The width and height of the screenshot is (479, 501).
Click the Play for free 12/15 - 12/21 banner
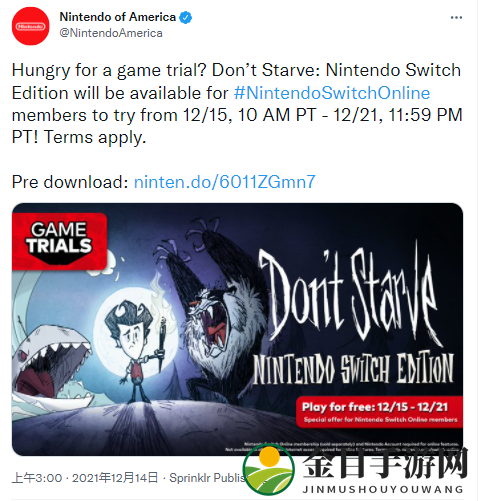(x=379, y=412)
